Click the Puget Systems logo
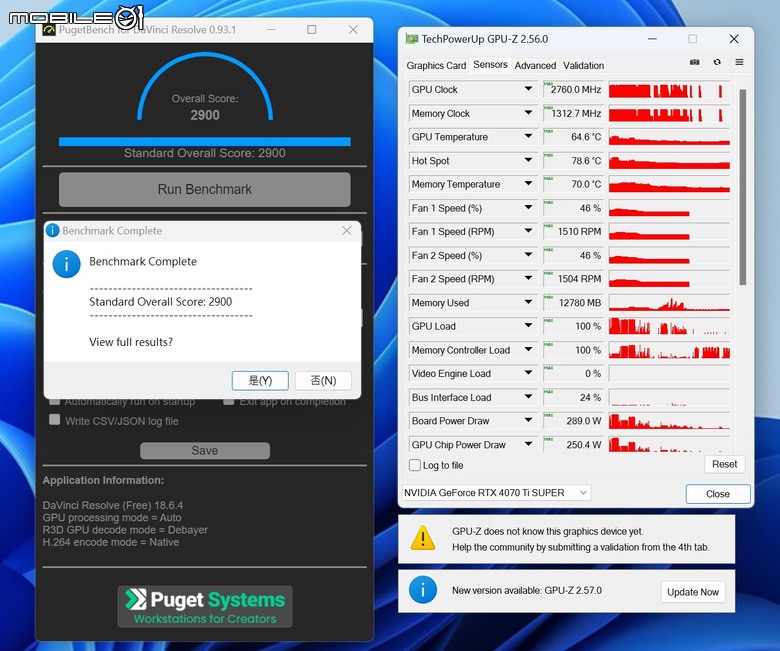780x651 pixels. coord(205,606)
